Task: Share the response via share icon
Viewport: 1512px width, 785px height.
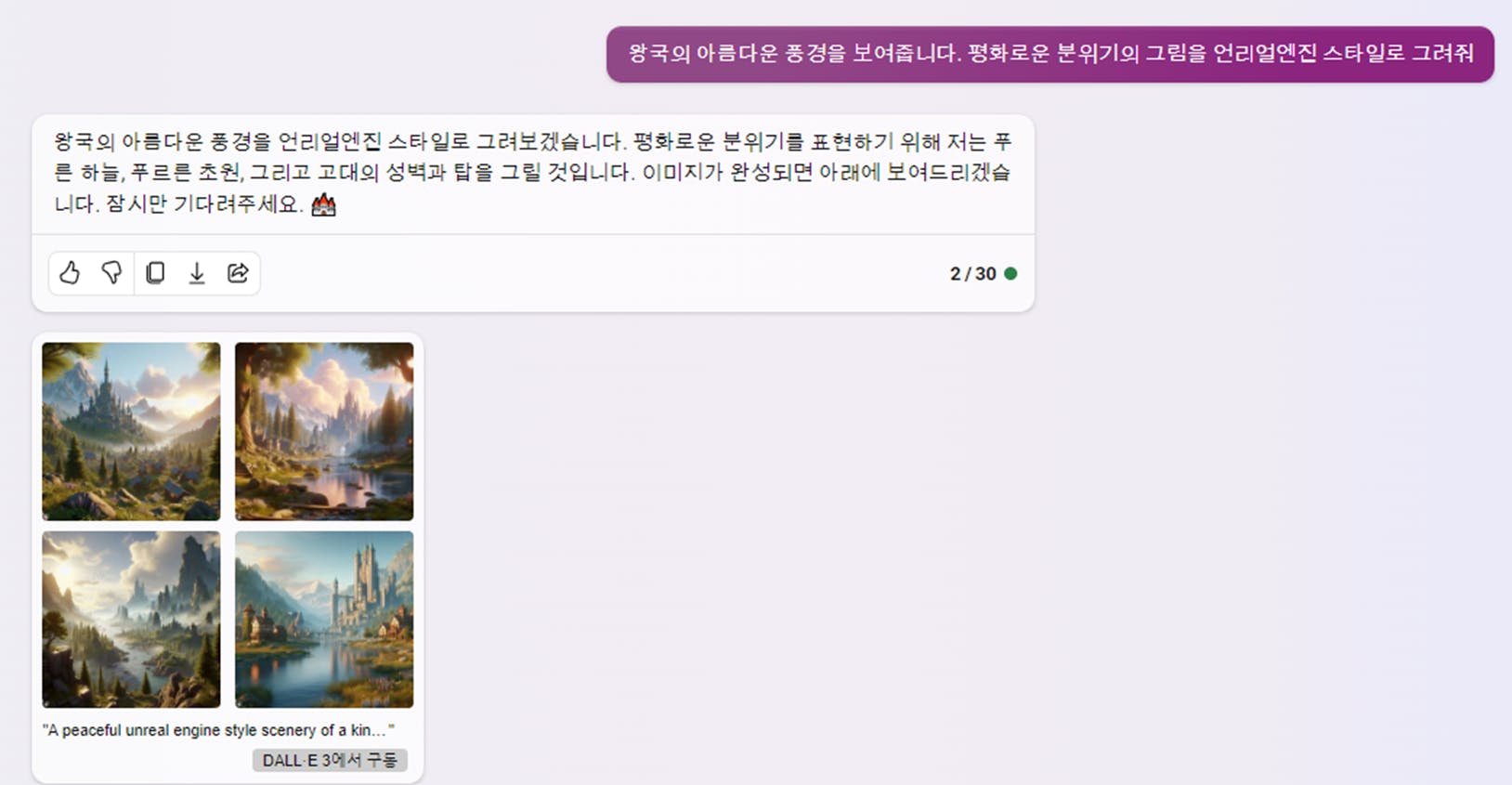Action: (238, 273)
